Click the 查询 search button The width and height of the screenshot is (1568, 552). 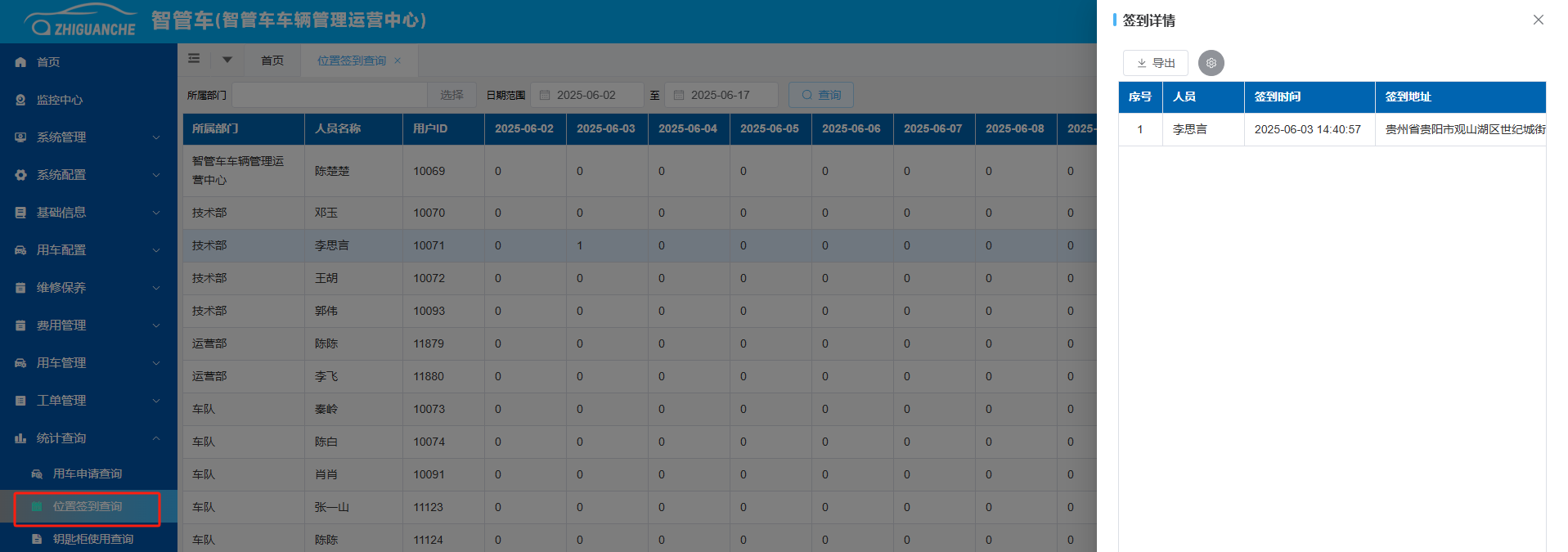click(x=820, y=95)
